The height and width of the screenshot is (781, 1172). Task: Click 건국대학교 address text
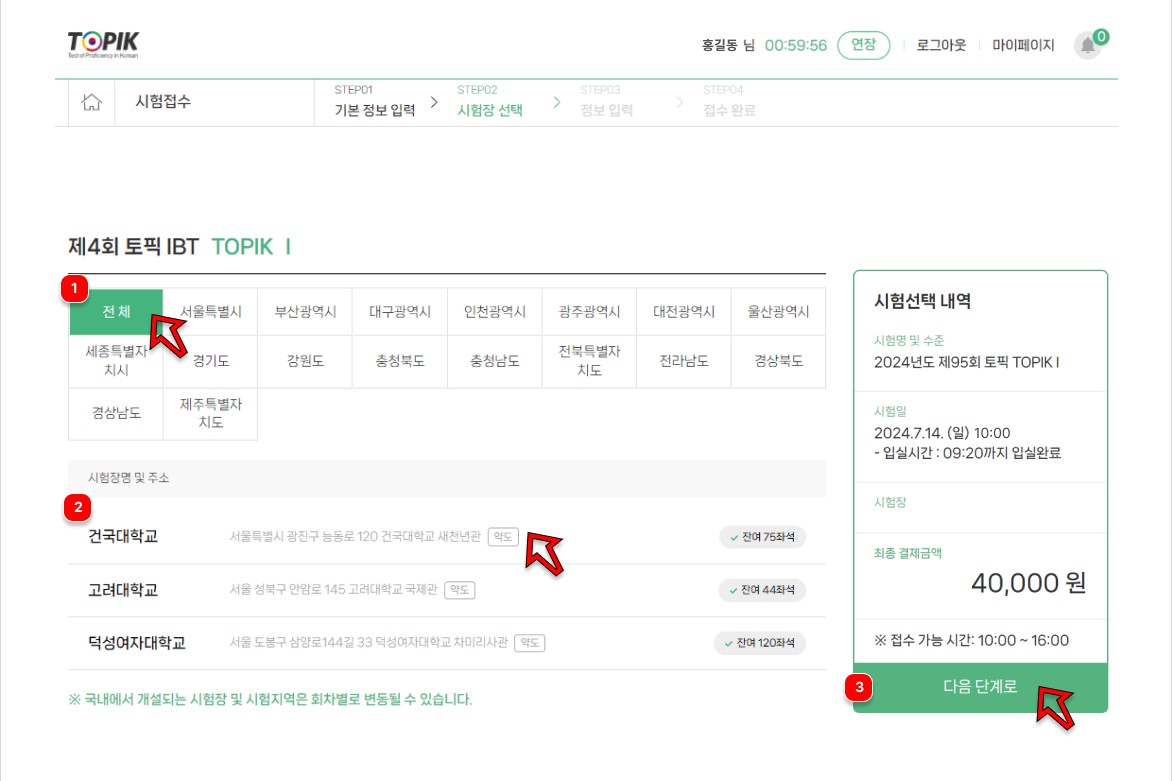pyautogui.click(x=355, y=537)
